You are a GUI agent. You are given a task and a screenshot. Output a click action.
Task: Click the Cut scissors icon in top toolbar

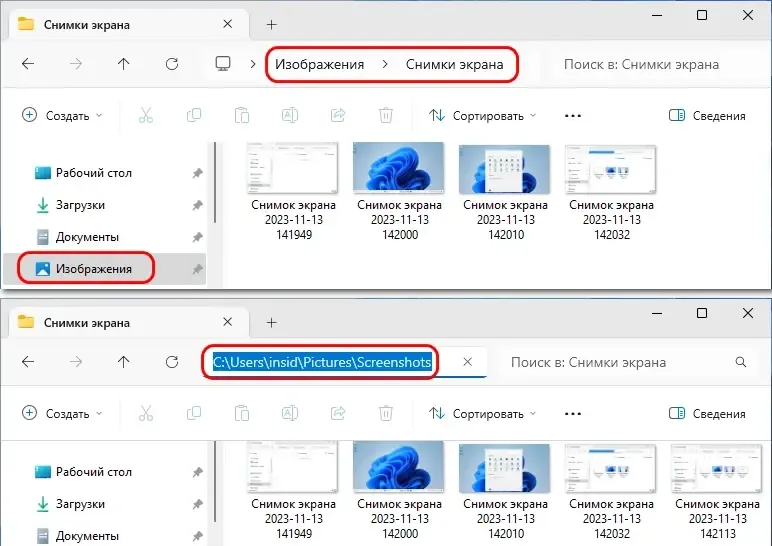[x=146, y=115]
